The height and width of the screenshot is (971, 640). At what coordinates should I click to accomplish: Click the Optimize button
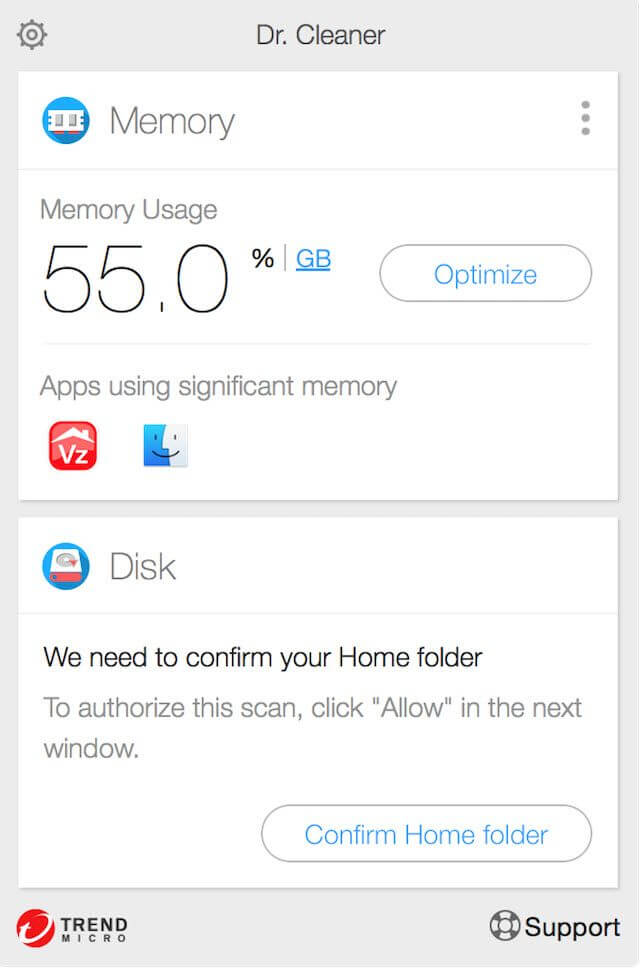[x=486, y=273]
